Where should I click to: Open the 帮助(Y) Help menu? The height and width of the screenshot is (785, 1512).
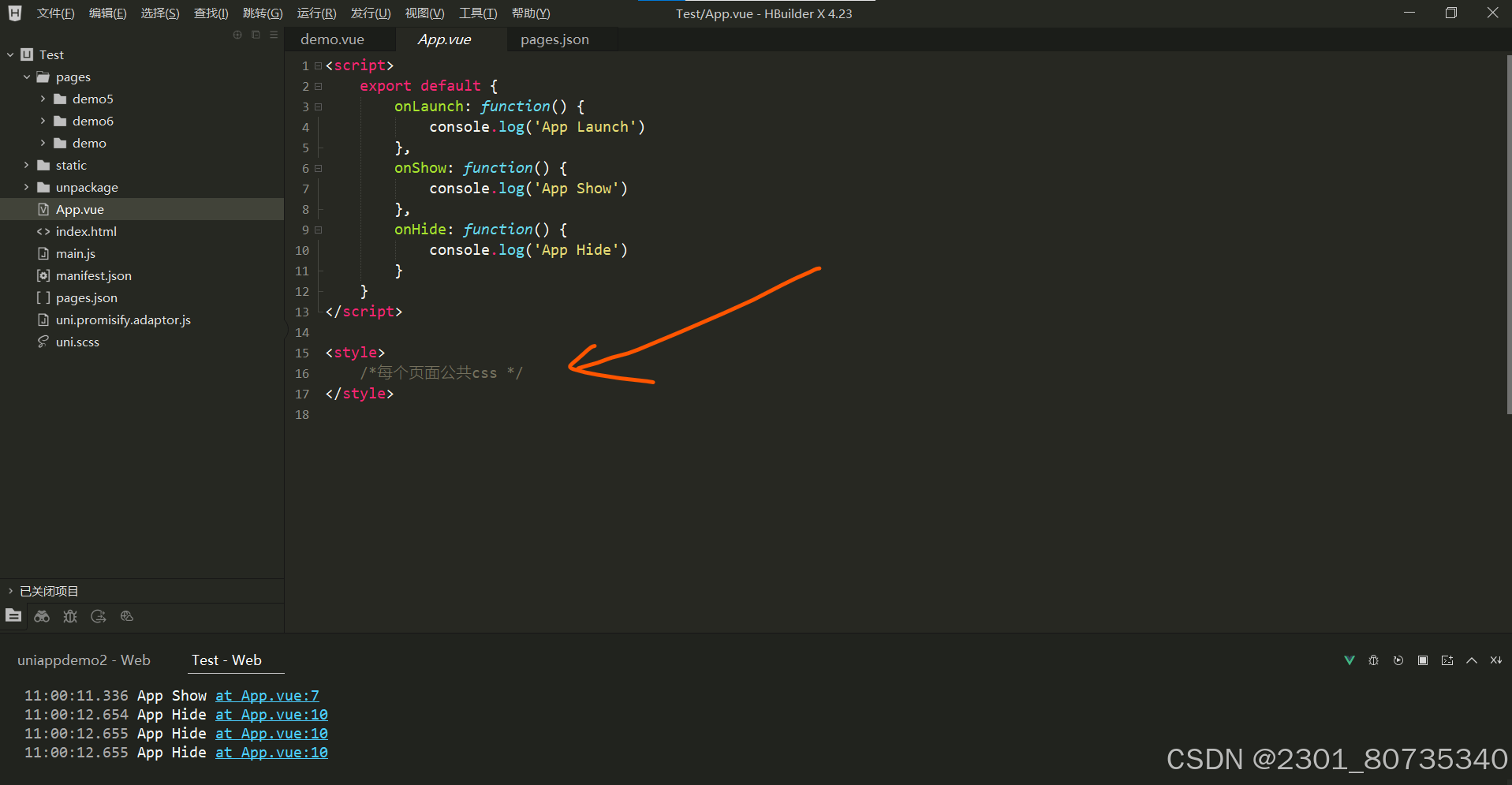pyautogui.click(x=531, y=13)
